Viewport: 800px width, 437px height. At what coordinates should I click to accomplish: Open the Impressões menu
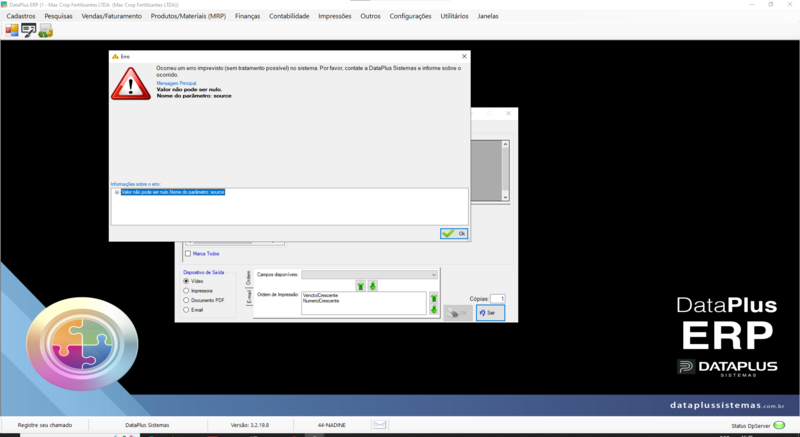tap(335, 16)
